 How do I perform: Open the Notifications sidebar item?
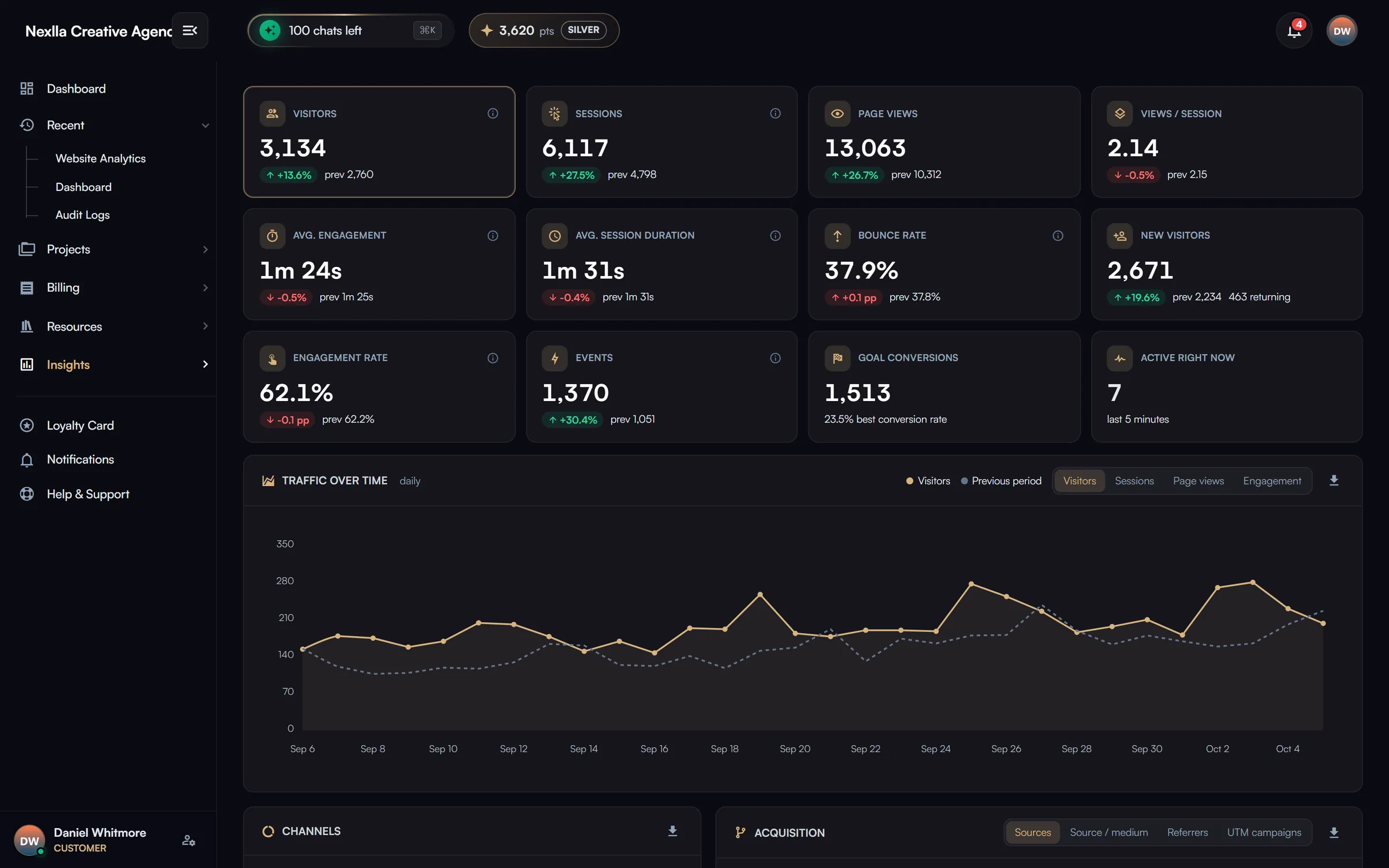coord(80,459)
